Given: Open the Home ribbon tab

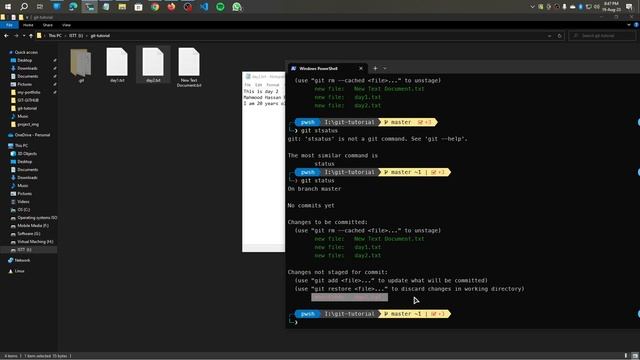Looking at the screenshot, I should pyautogui.click(x=28, y=25).
